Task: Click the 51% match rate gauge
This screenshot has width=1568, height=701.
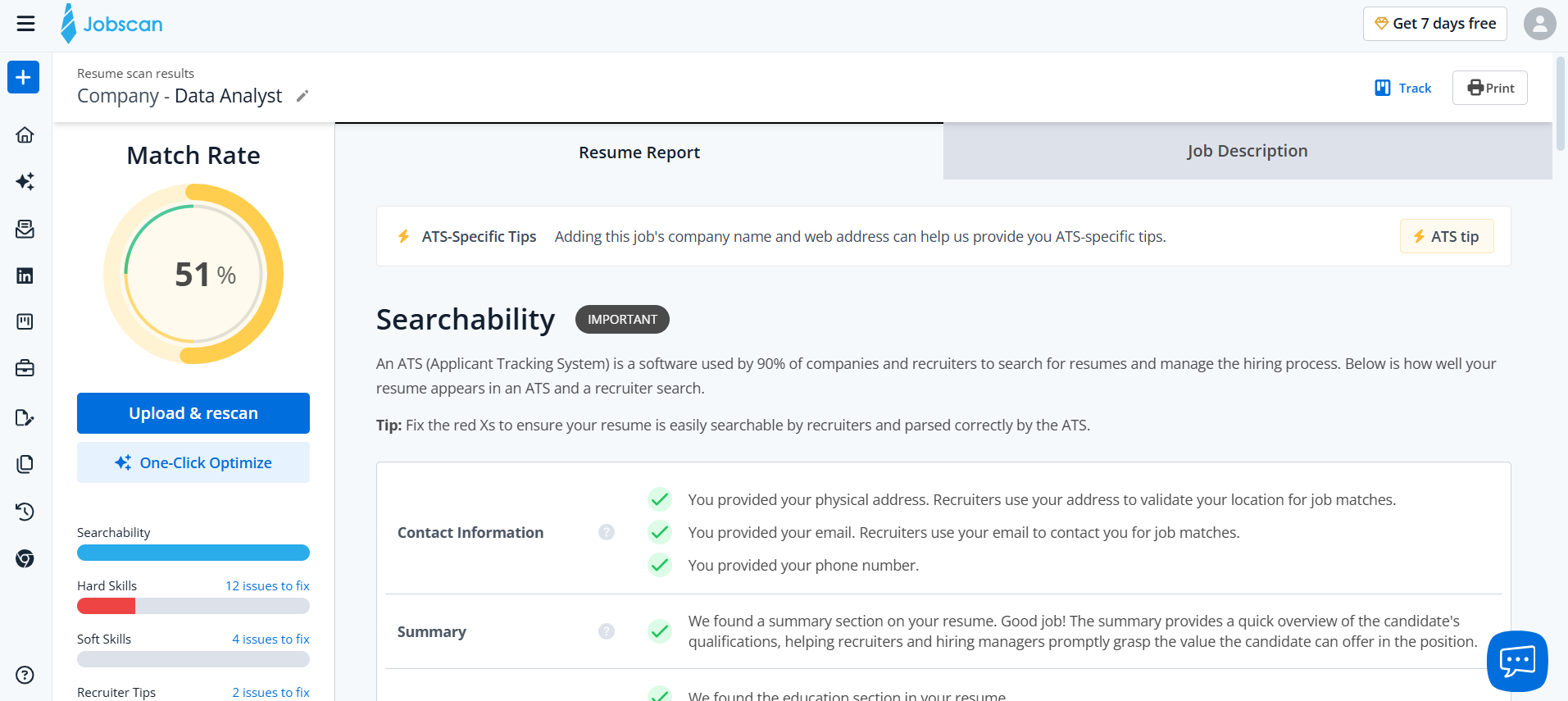Action: 193,274
